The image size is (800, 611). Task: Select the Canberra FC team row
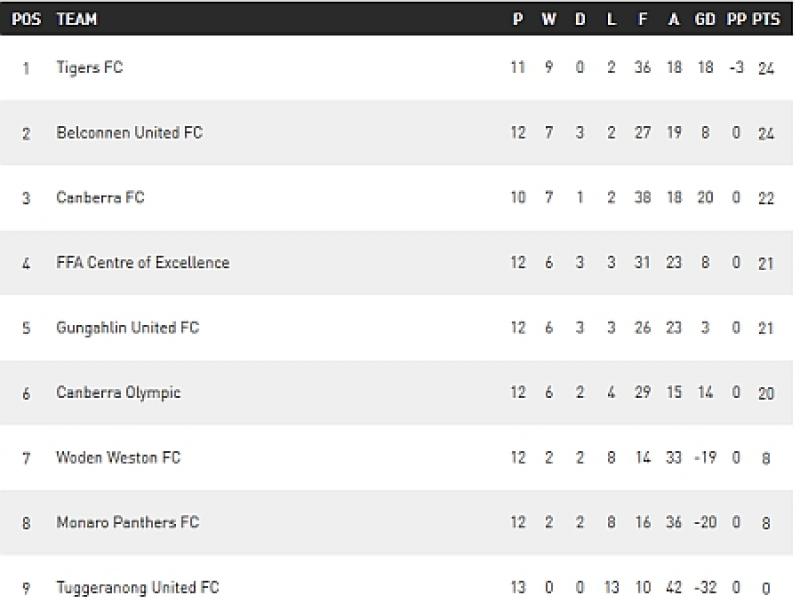tap(100, 198)
